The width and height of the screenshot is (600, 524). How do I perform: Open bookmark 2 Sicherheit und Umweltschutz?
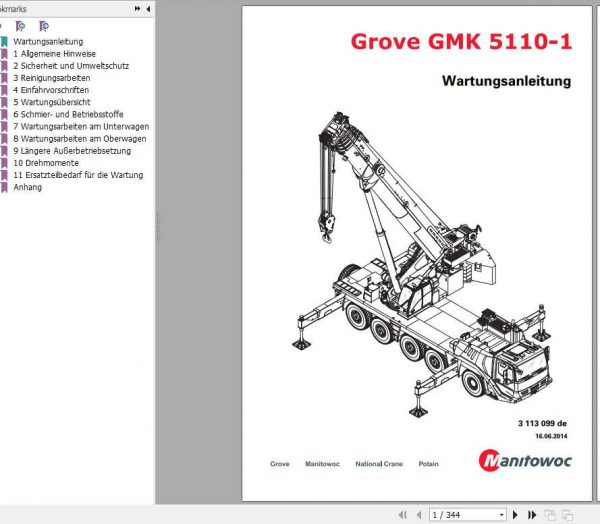click(71, 66)
